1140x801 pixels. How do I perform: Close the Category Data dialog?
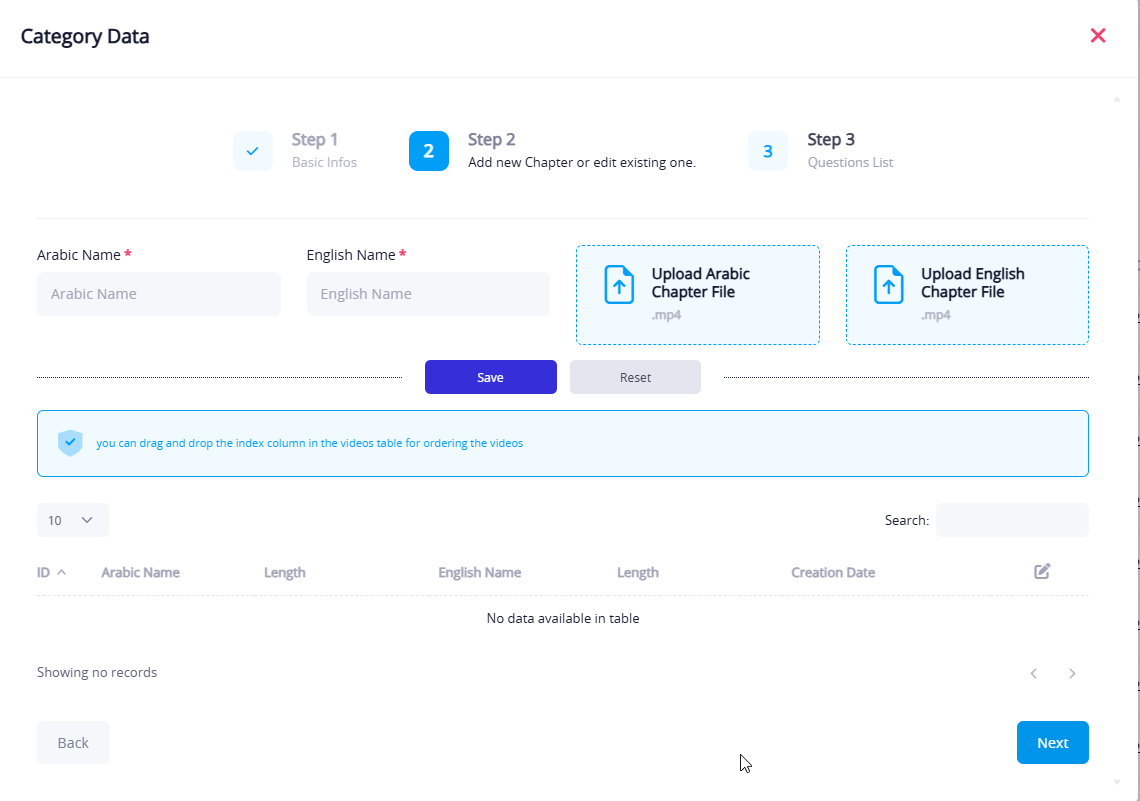(1097, 36)
